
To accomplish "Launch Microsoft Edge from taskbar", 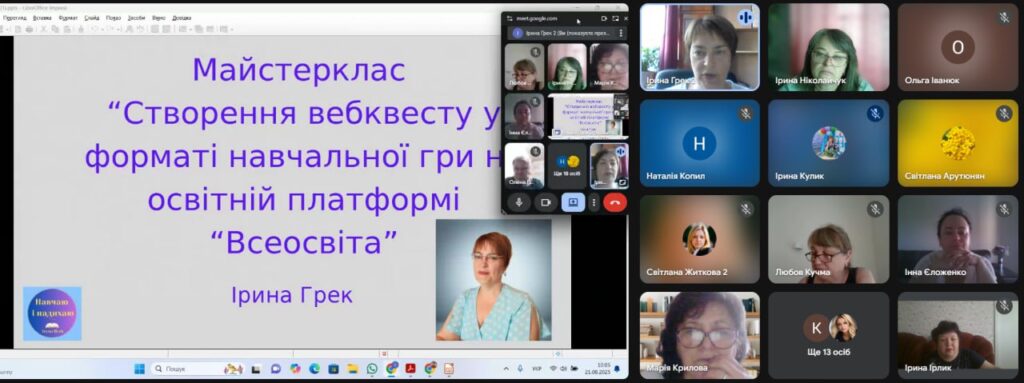I will [x=314, y=369].
